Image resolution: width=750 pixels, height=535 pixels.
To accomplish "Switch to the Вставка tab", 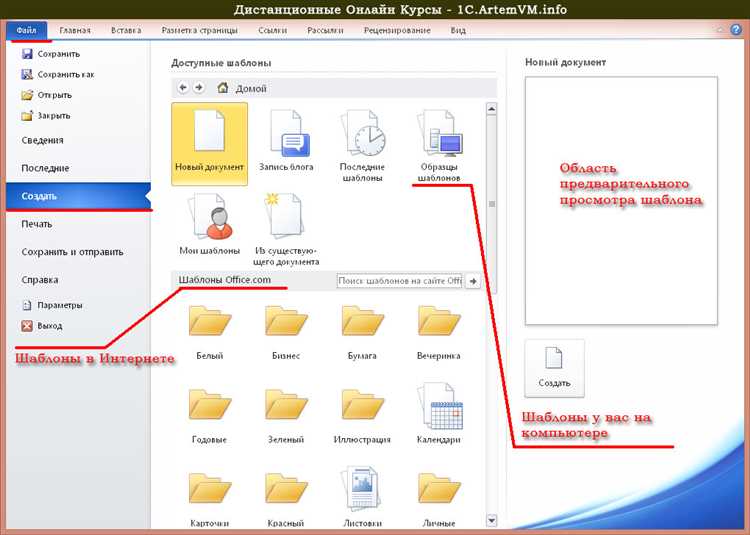I will click(x=126, y=30).
